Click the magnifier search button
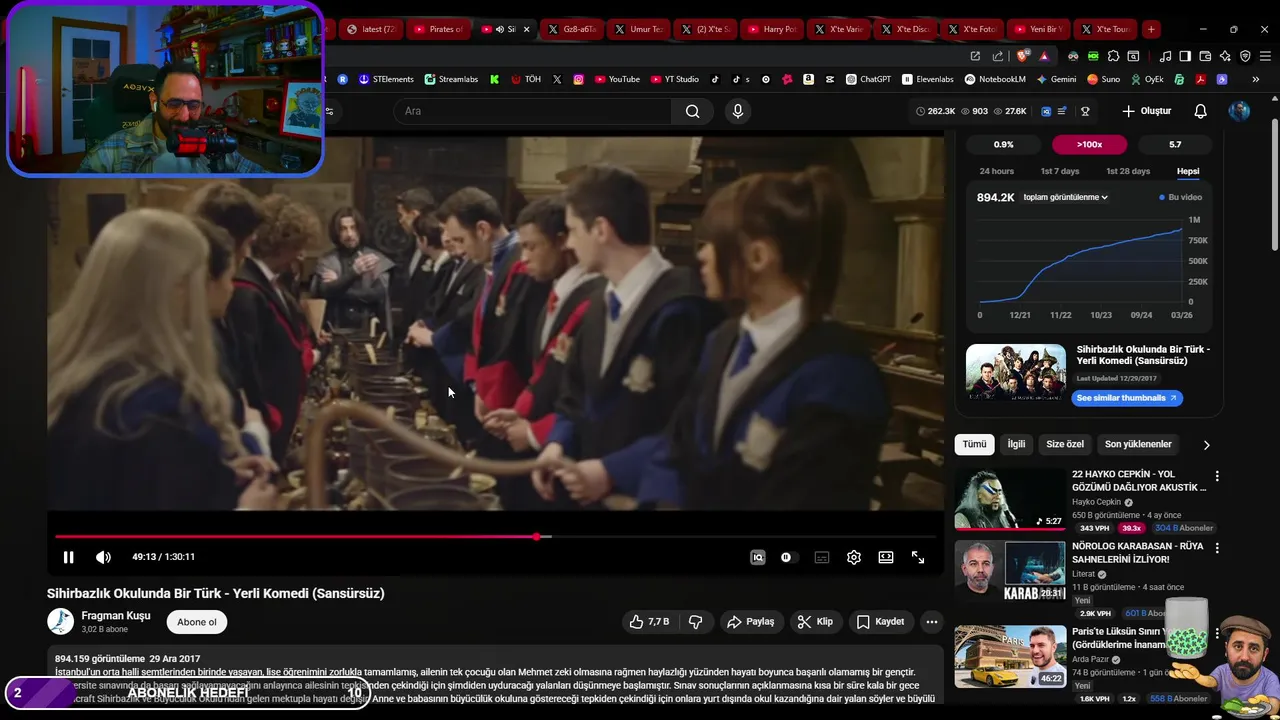This screenshot has height=720, width=1280. click(x=692, y=111)
